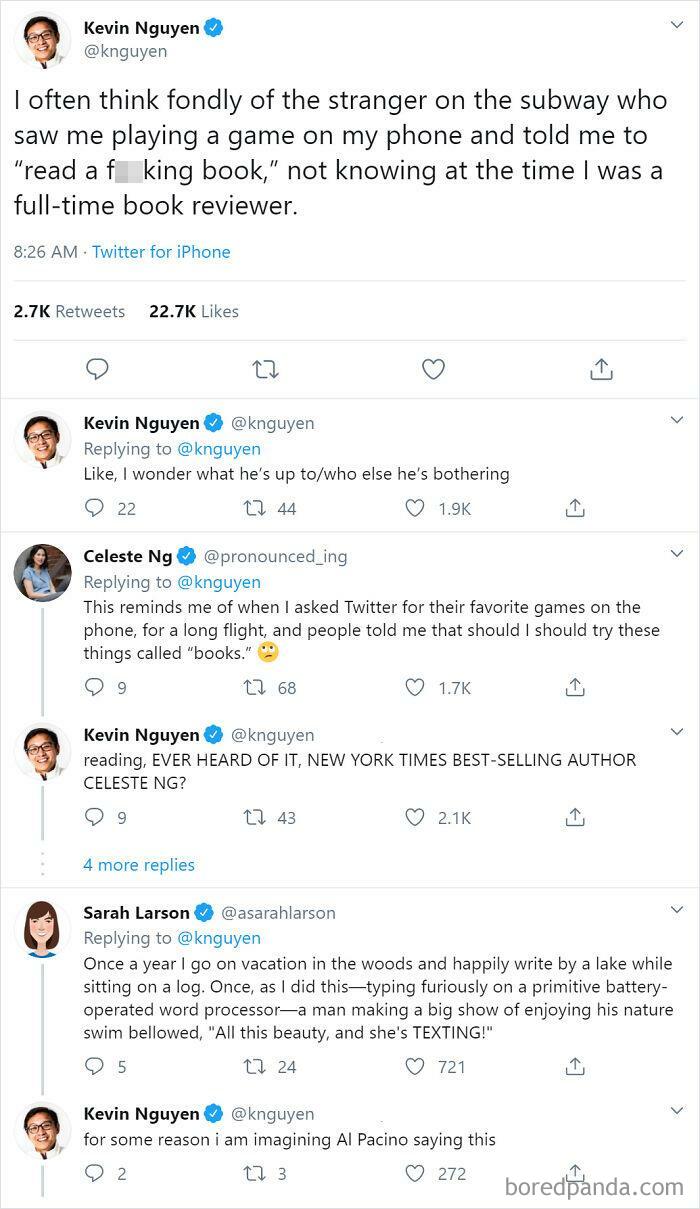The height and width of the screenshot is (1209, 700).
Task: Click the retweet icon below the main tweet
Action: click(265, 369)
